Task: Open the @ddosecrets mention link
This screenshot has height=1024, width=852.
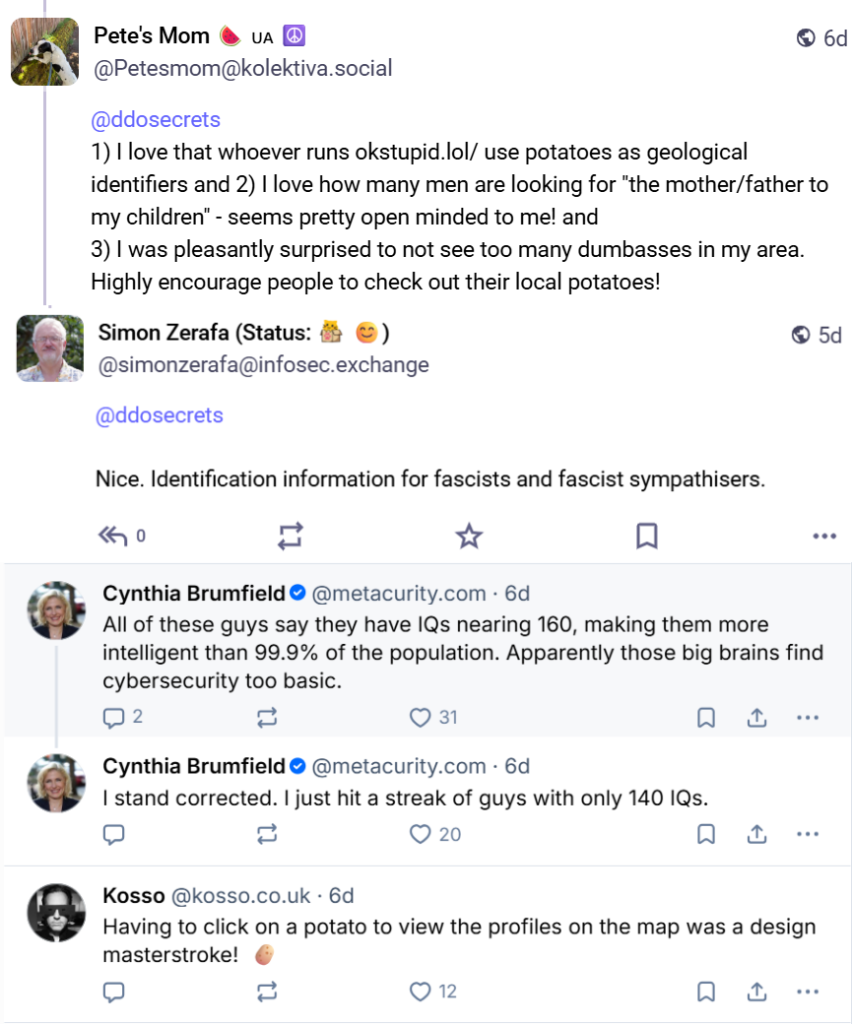Action: 156,119
